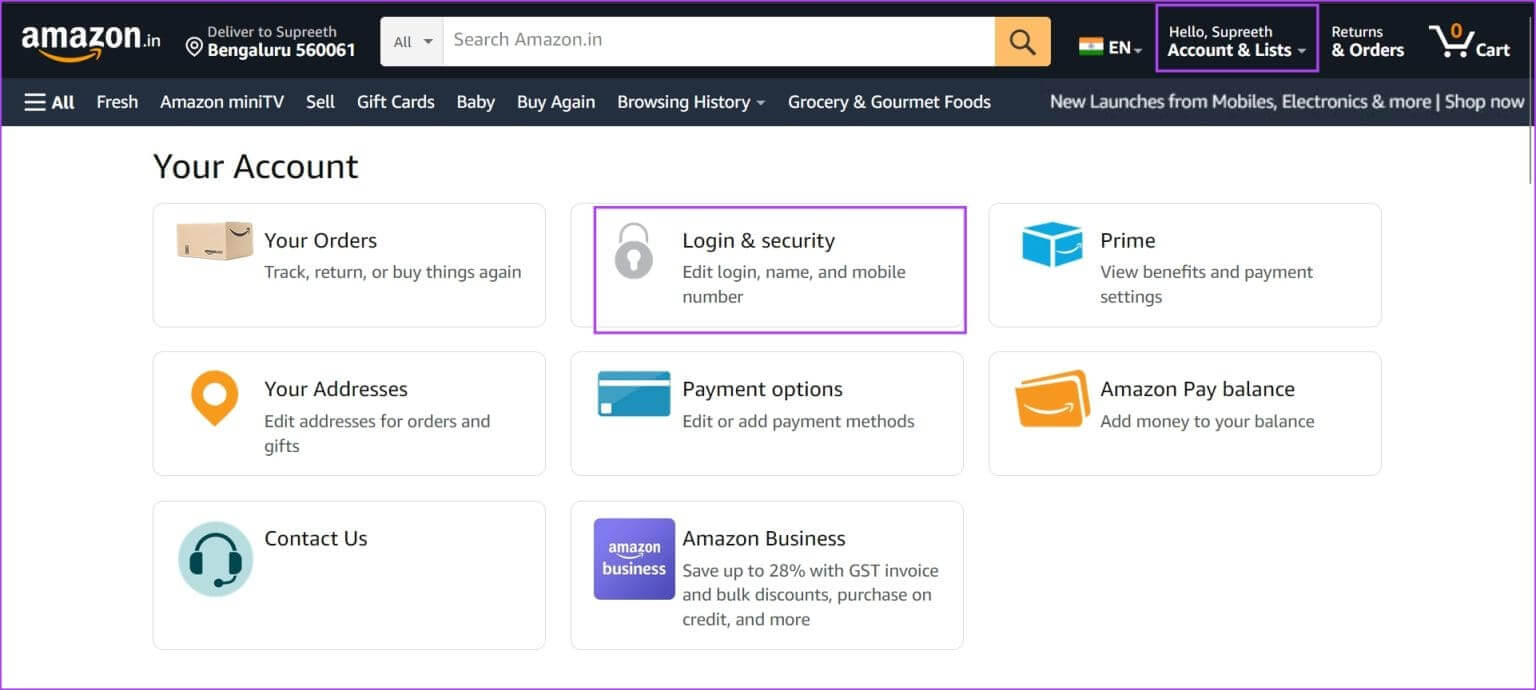The image size is (1536, 690).
Task: Click the Contact Us headset icon
Action: pyautogui.click(x=215, y=558)
